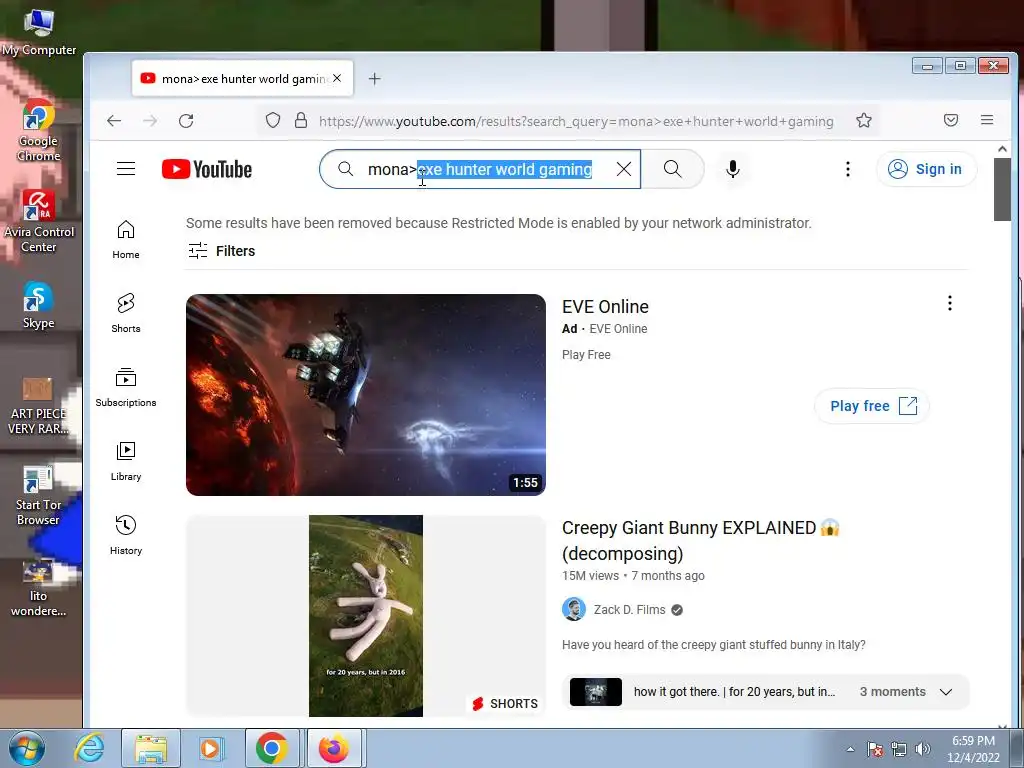Viewport: 1024px width, 768px height.
Task: Start voice search with the microphone icon
Action: point(733,169)
